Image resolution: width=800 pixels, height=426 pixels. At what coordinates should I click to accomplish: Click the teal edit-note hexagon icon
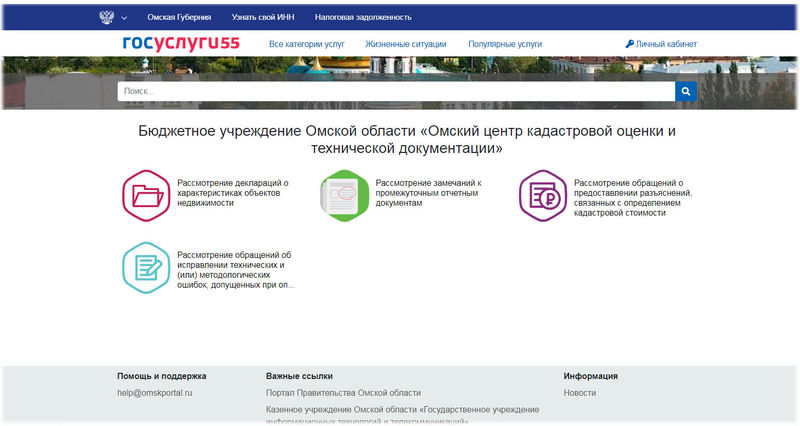tap(146, 268)
